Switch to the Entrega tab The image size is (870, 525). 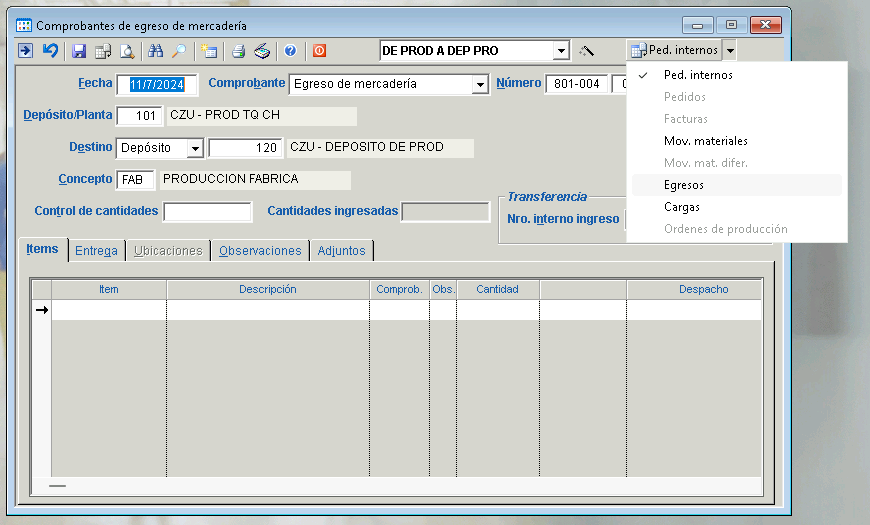point(96,251)
